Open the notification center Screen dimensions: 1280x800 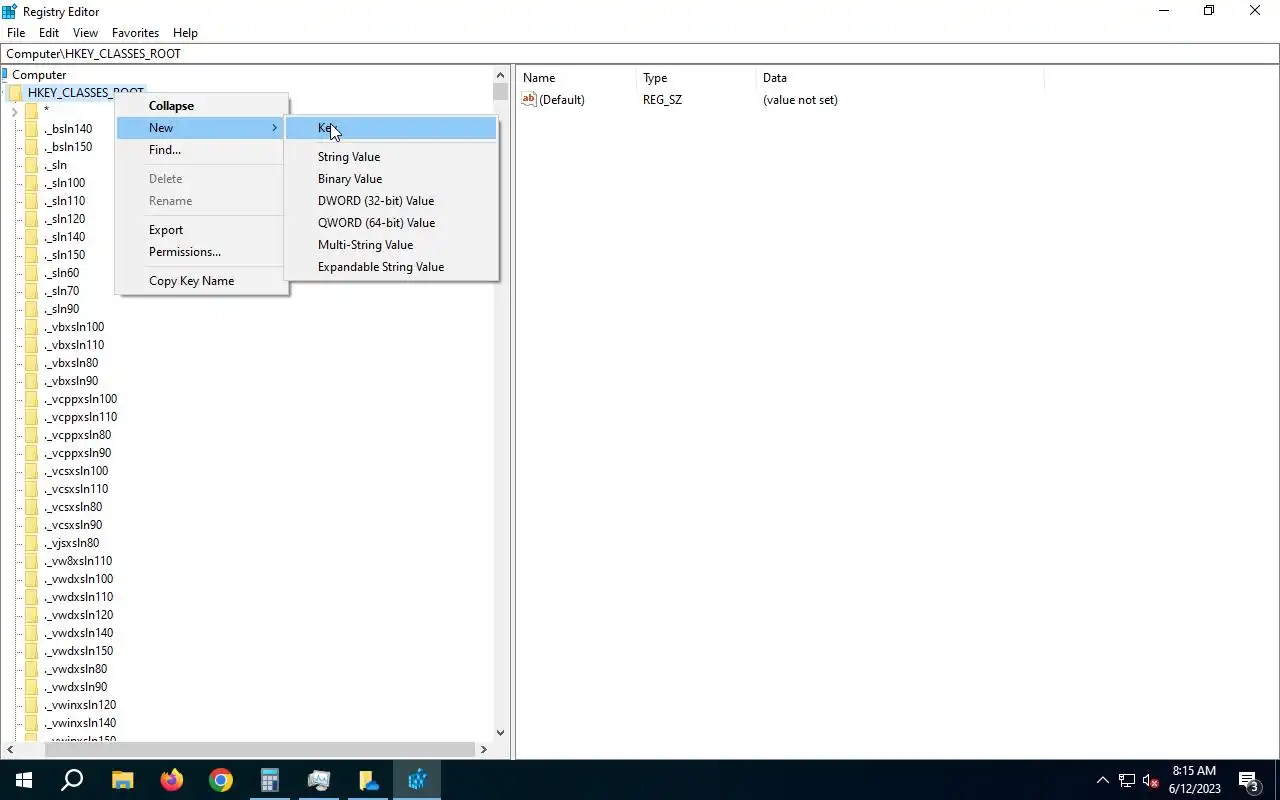[x=1249, y=780]
